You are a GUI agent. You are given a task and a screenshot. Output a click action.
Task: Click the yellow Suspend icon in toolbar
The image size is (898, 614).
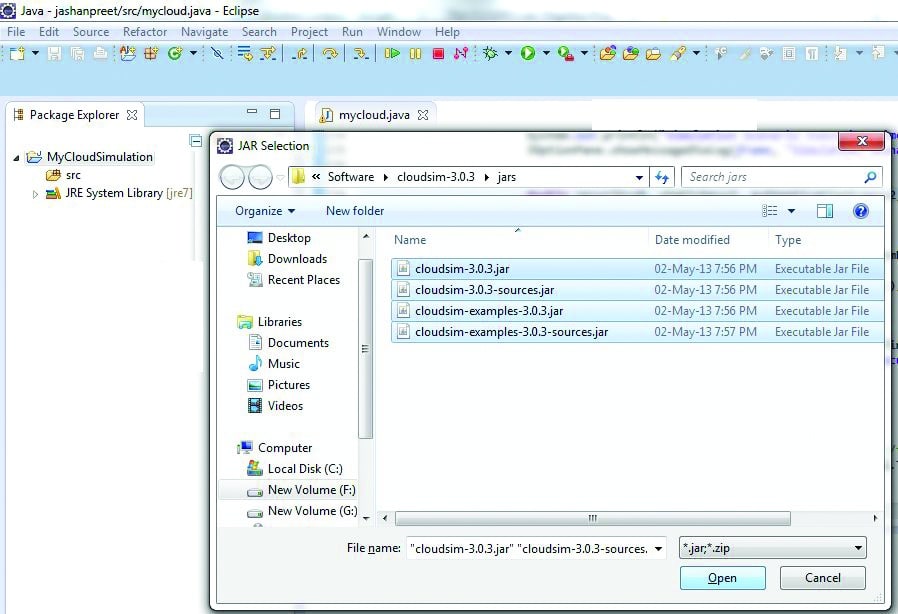click(415, 54)
